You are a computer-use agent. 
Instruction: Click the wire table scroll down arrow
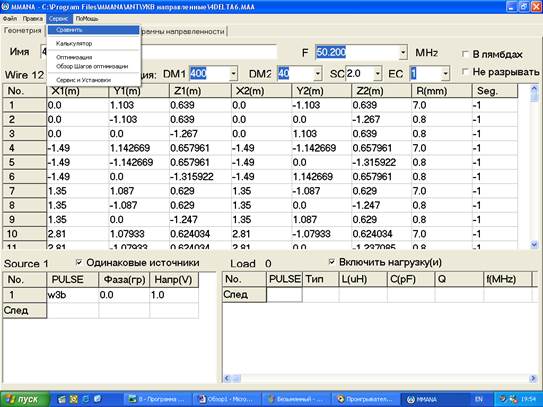(534, 245)
